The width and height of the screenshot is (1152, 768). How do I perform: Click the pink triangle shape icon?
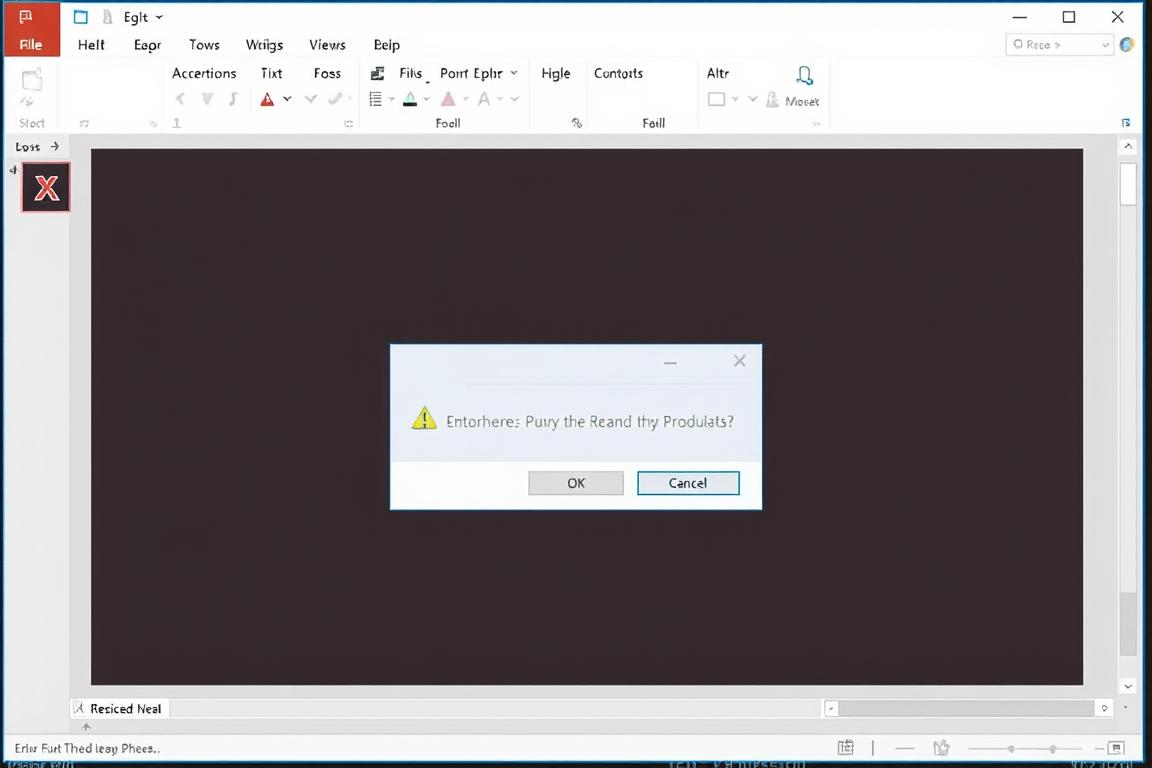(448, 99)
